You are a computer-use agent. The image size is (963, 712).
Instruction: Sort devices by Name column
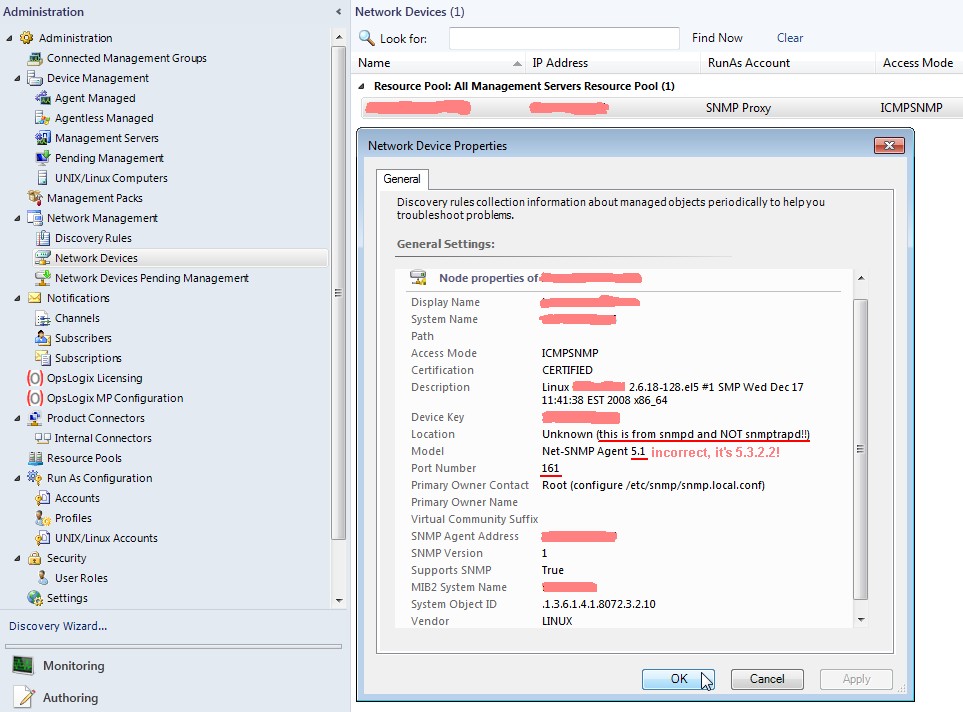click(440, 63)
